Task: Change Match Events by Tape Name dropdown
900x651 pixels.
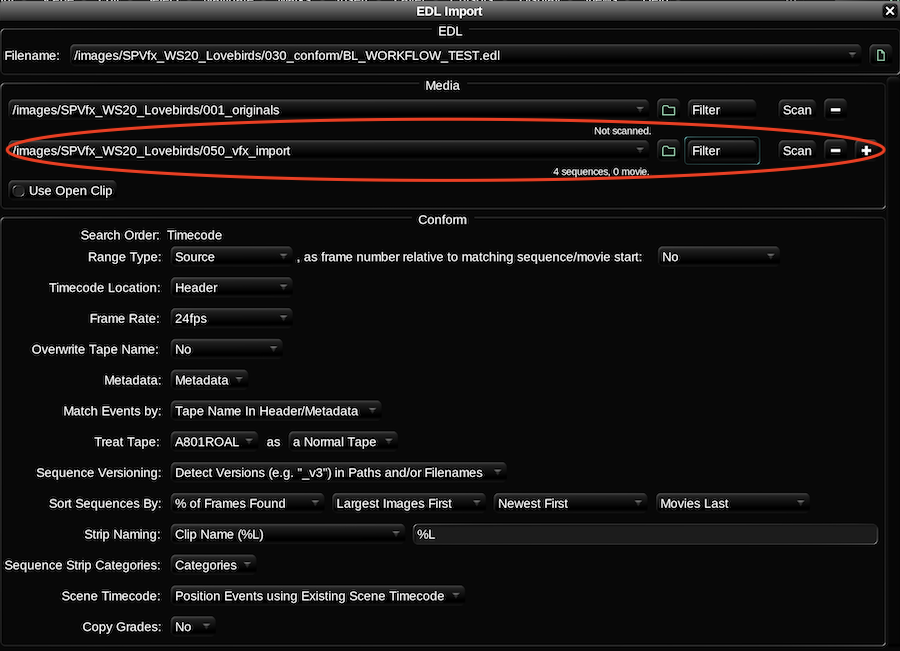Action: pyautogui.click(x=275, y=411)
